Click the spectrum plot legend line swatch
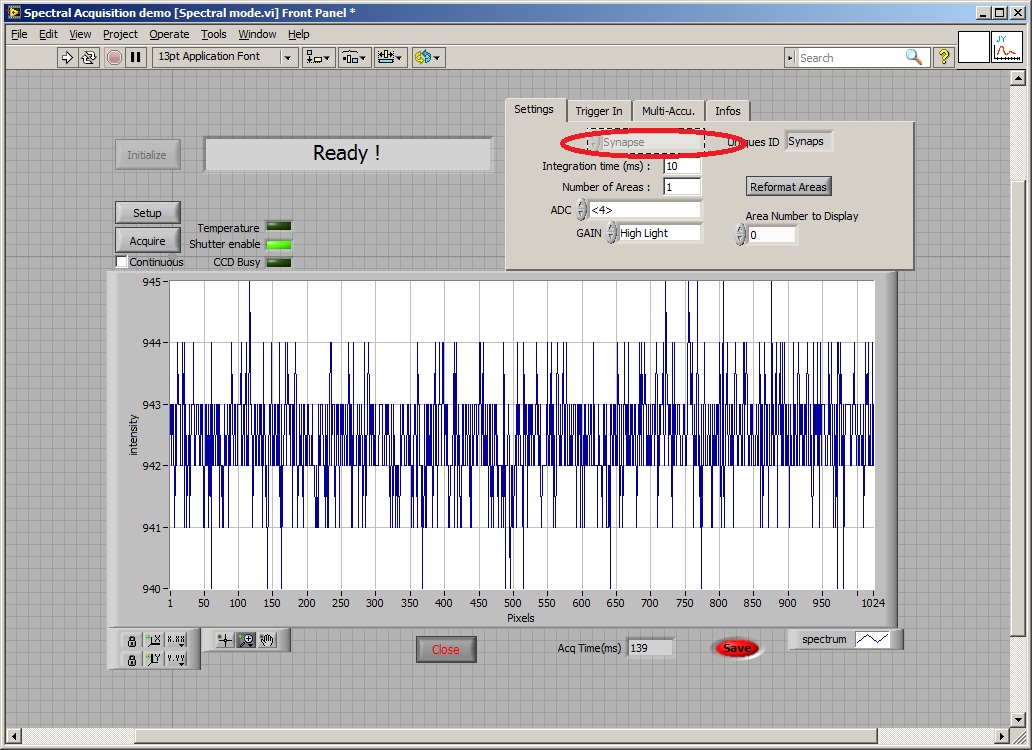This screenshot has height=750, width=1032. (871, 639)
